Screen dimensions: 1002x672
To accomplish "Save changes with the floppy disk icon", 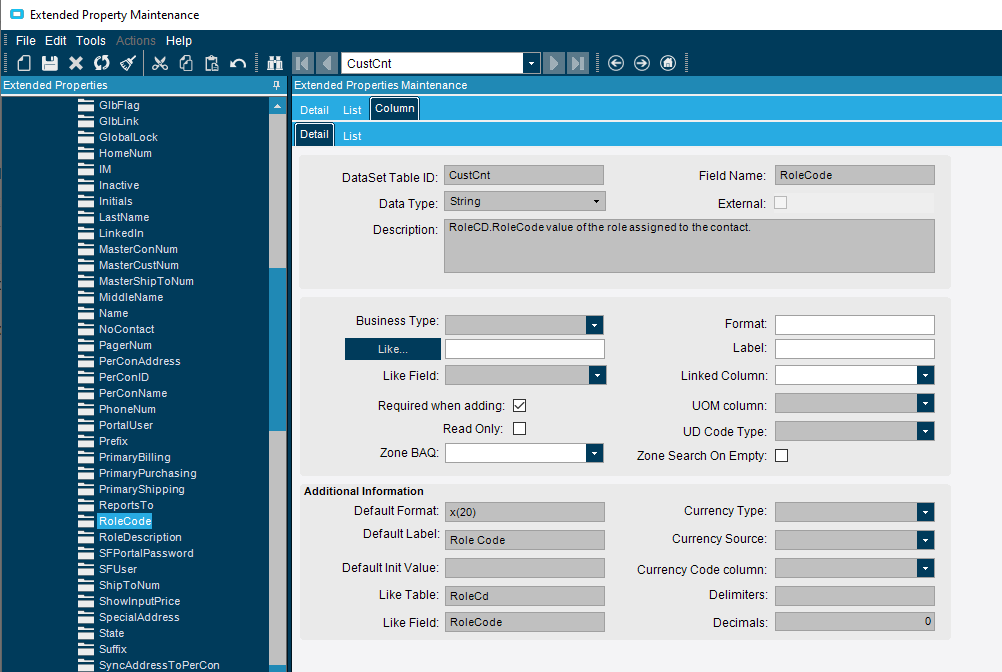I will [x=50, y=63].
